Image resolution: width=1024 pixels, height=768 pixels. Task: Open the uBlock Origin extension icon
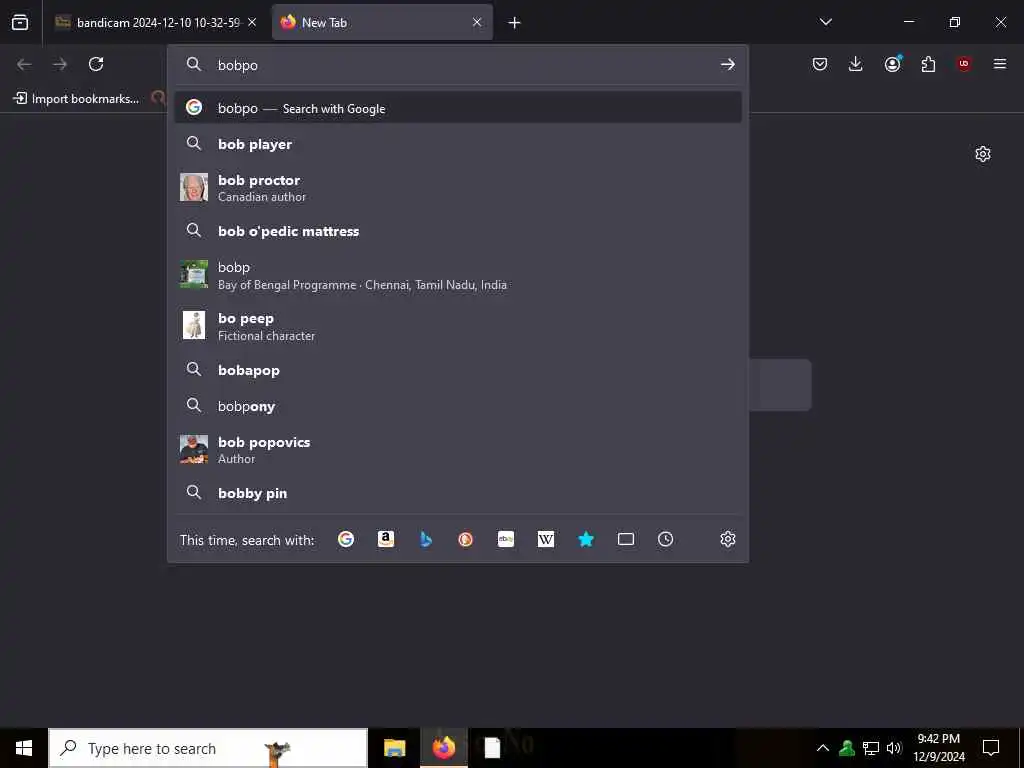[964, 64]
